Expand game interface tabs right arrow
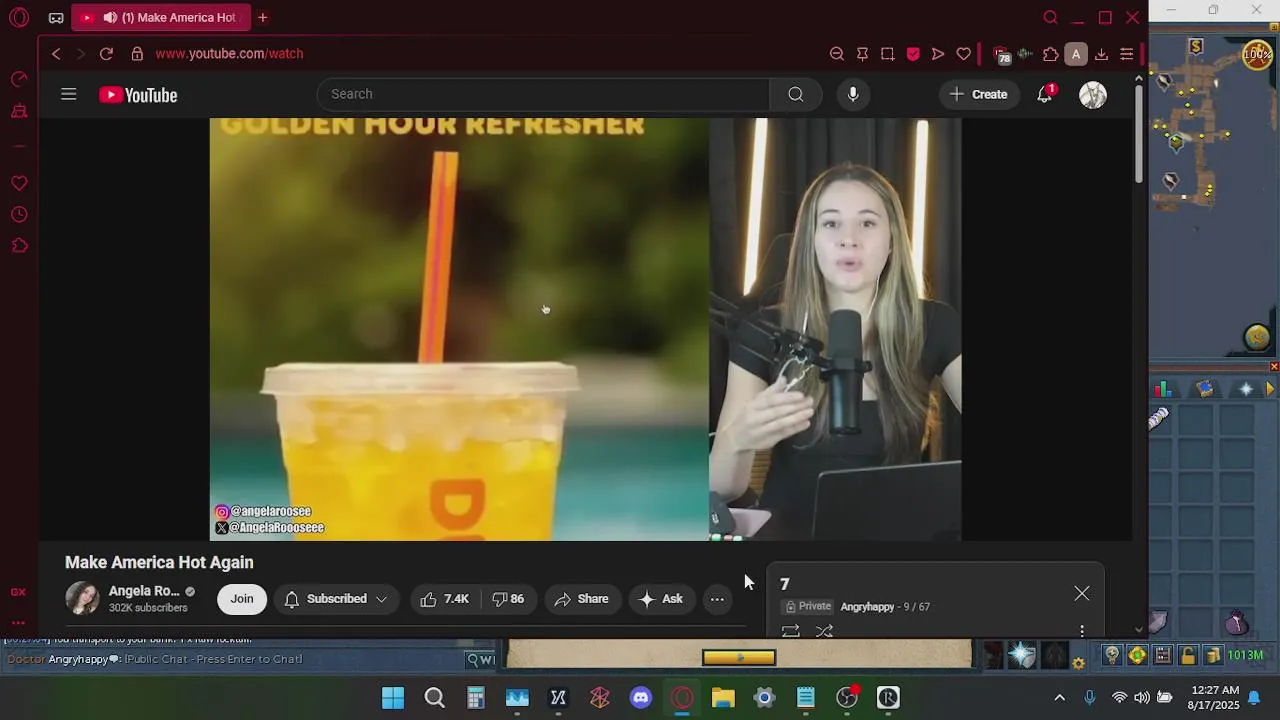 (1271, 389)
